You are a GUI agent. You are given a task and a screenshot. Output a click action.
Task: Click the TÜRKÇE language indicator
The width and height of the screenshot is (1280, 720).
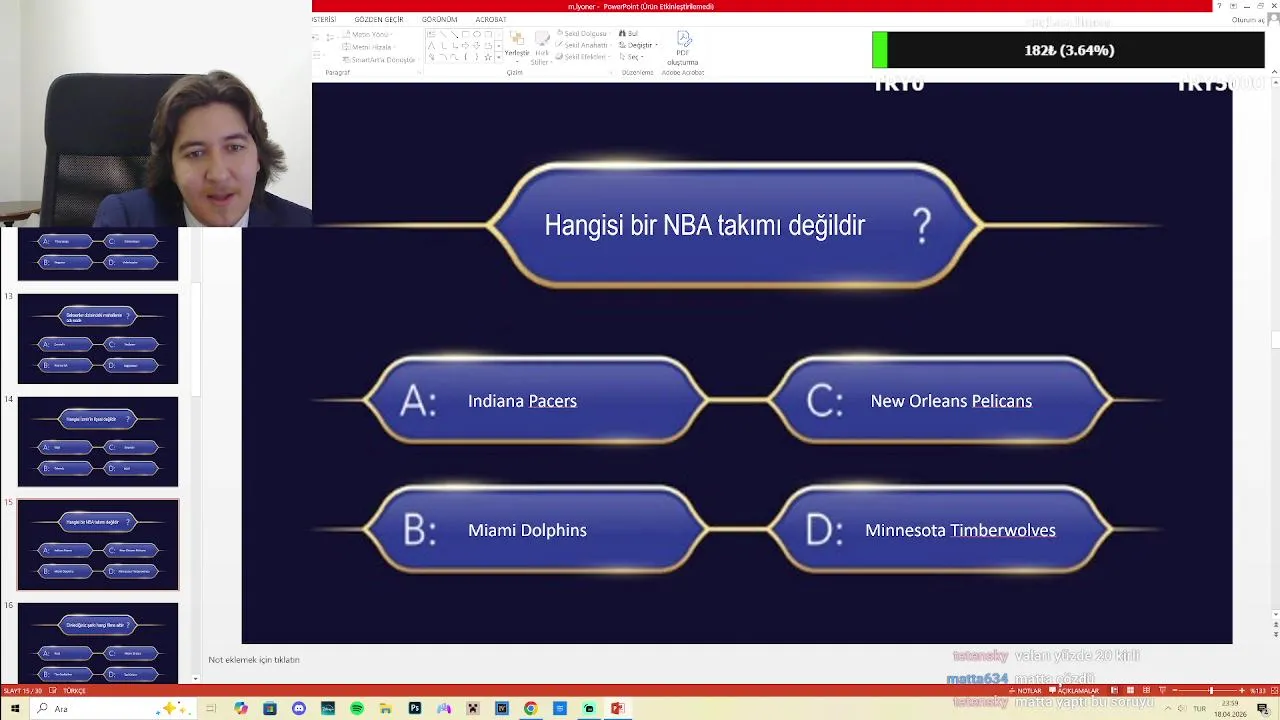point(75,691)
